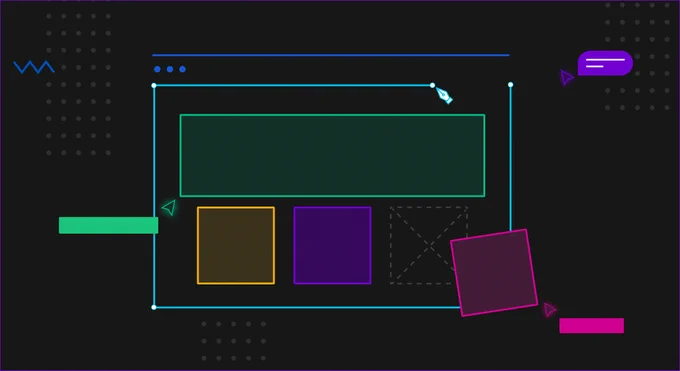Select the yellow outlined square
Viewport: 680px width, 371px height.
click(236, 246)
